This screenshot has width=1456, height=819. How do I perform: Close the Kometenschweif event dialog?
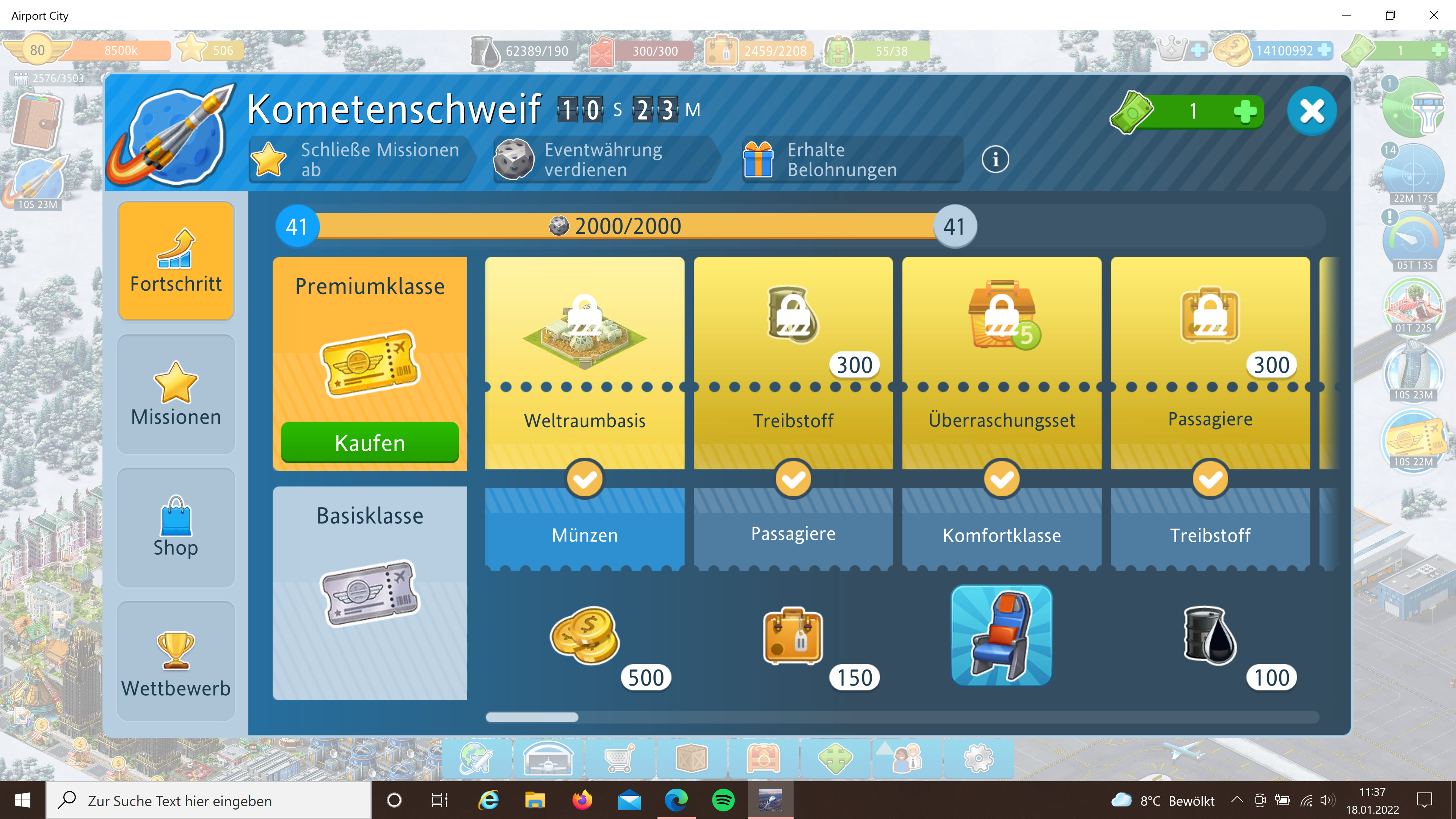(x=1311, y=111)
